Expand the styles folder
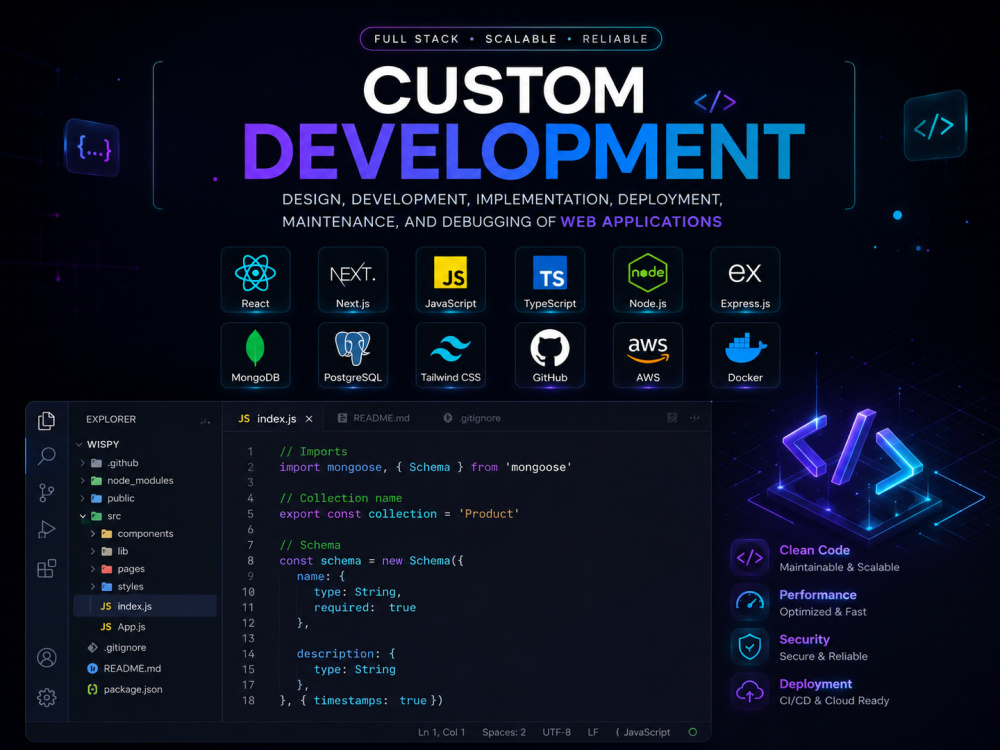1000x750 pixels. tap(93, 587)
